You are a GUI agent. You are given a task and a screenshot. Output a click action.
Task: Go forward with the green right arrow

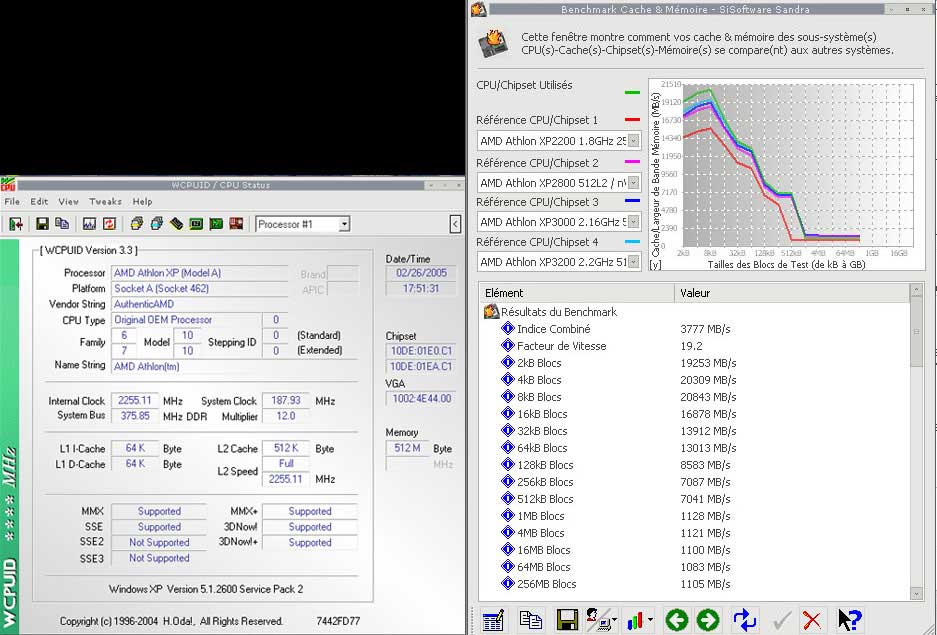pos(708,620)
